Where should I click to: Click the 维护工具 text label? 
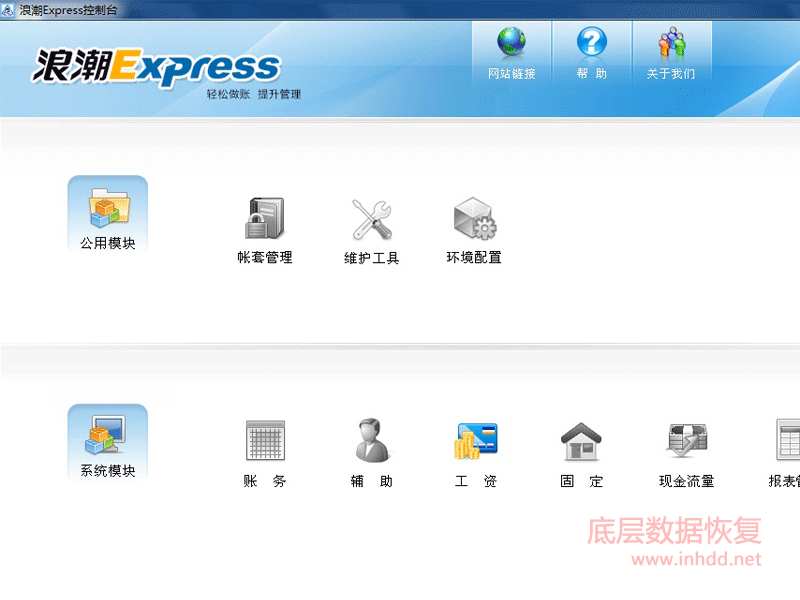371,258
